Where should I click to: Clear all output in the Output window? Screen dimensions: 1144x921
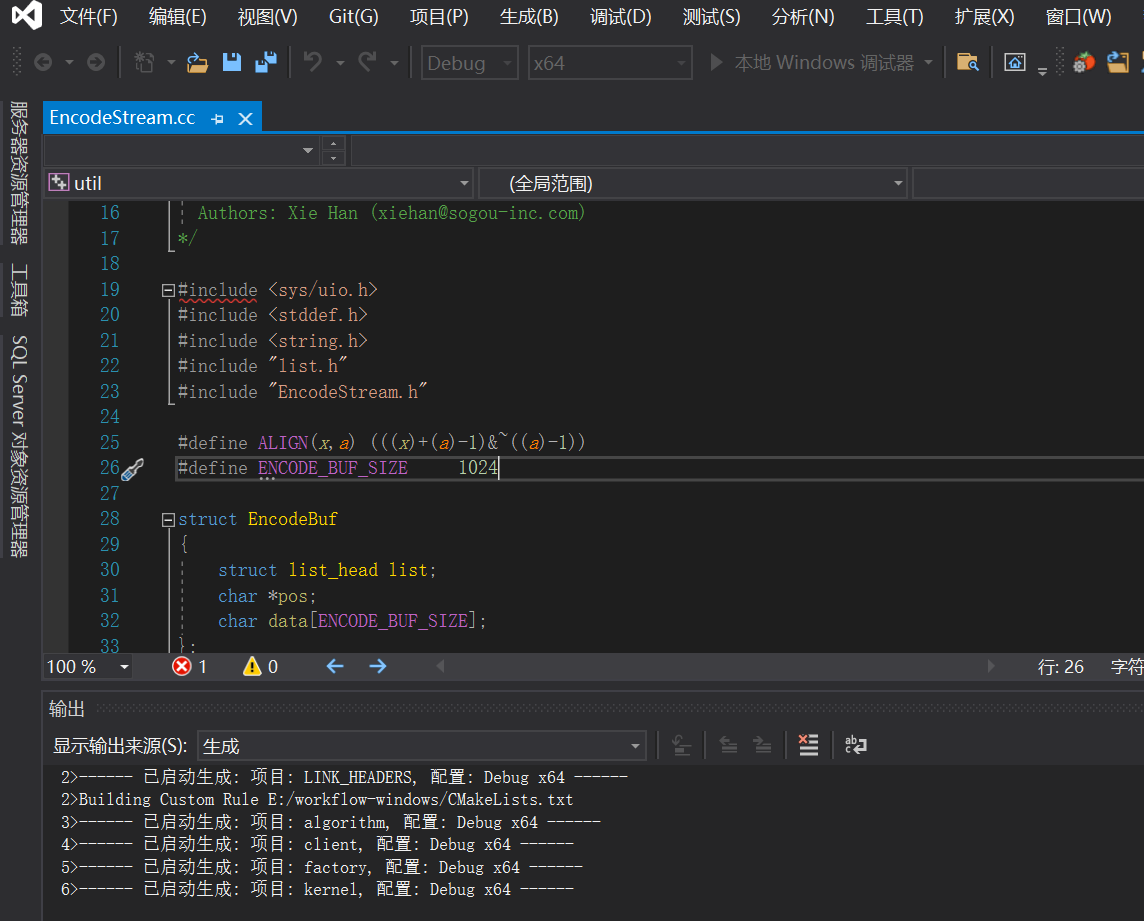808,744
